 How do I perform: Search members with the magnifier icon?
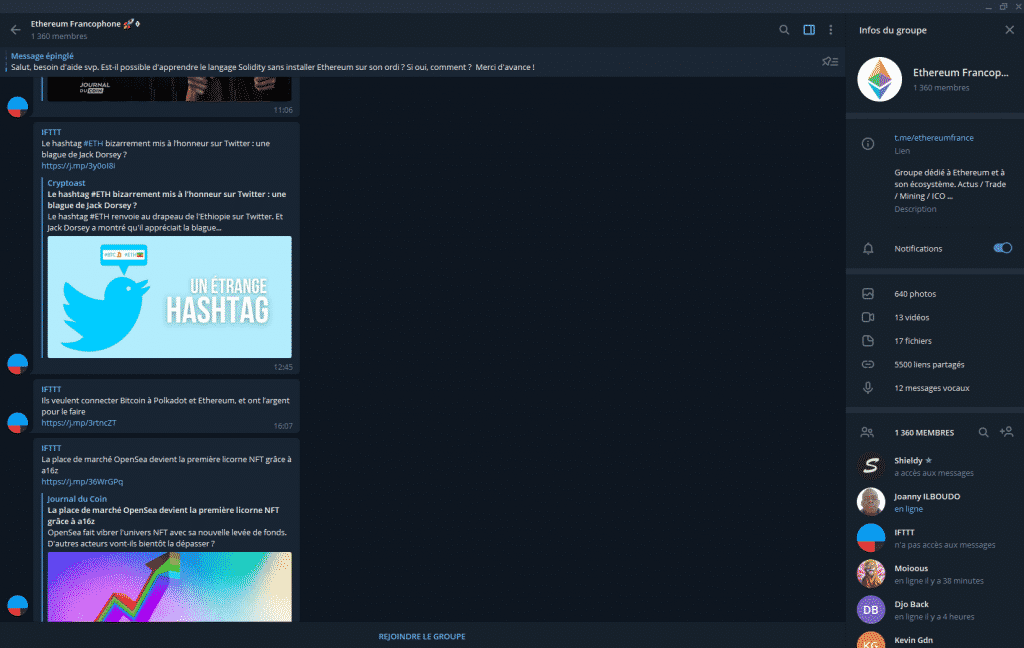pyautogui.click(x=983, y=432)
